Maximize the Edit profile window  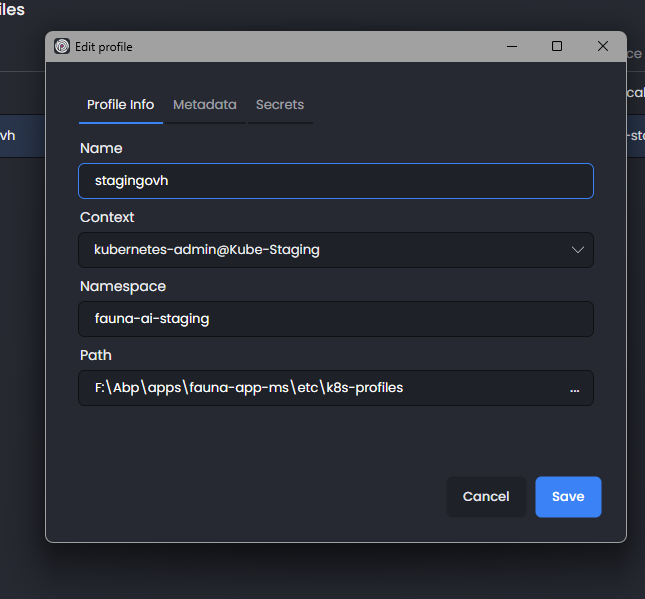pos(557,46)
